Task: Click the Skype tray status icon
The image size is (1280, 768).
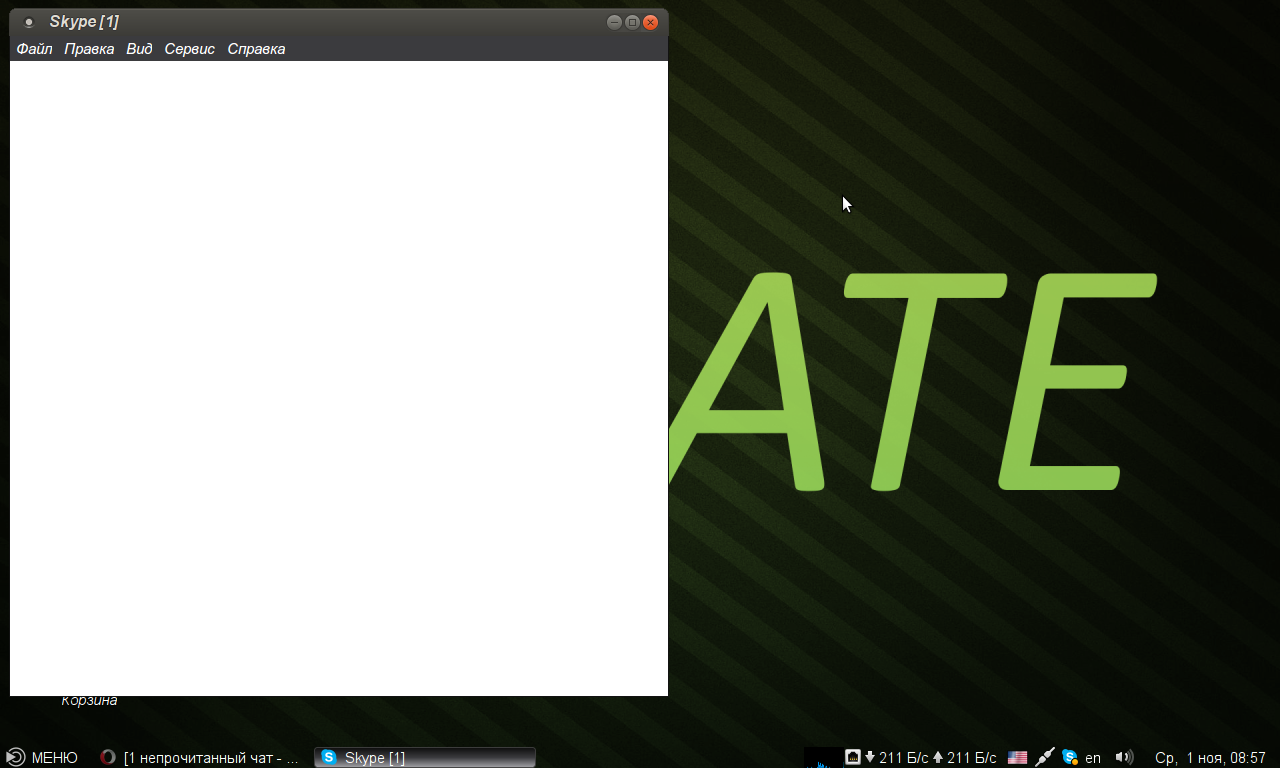Action: click(x=1069, y=758)
